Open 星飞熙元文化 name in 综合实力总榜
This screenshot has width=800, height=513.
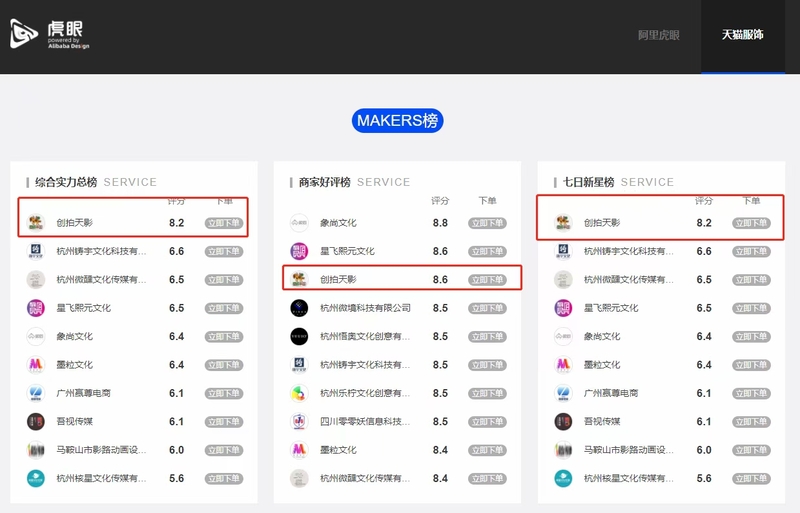tap(84, 308)
